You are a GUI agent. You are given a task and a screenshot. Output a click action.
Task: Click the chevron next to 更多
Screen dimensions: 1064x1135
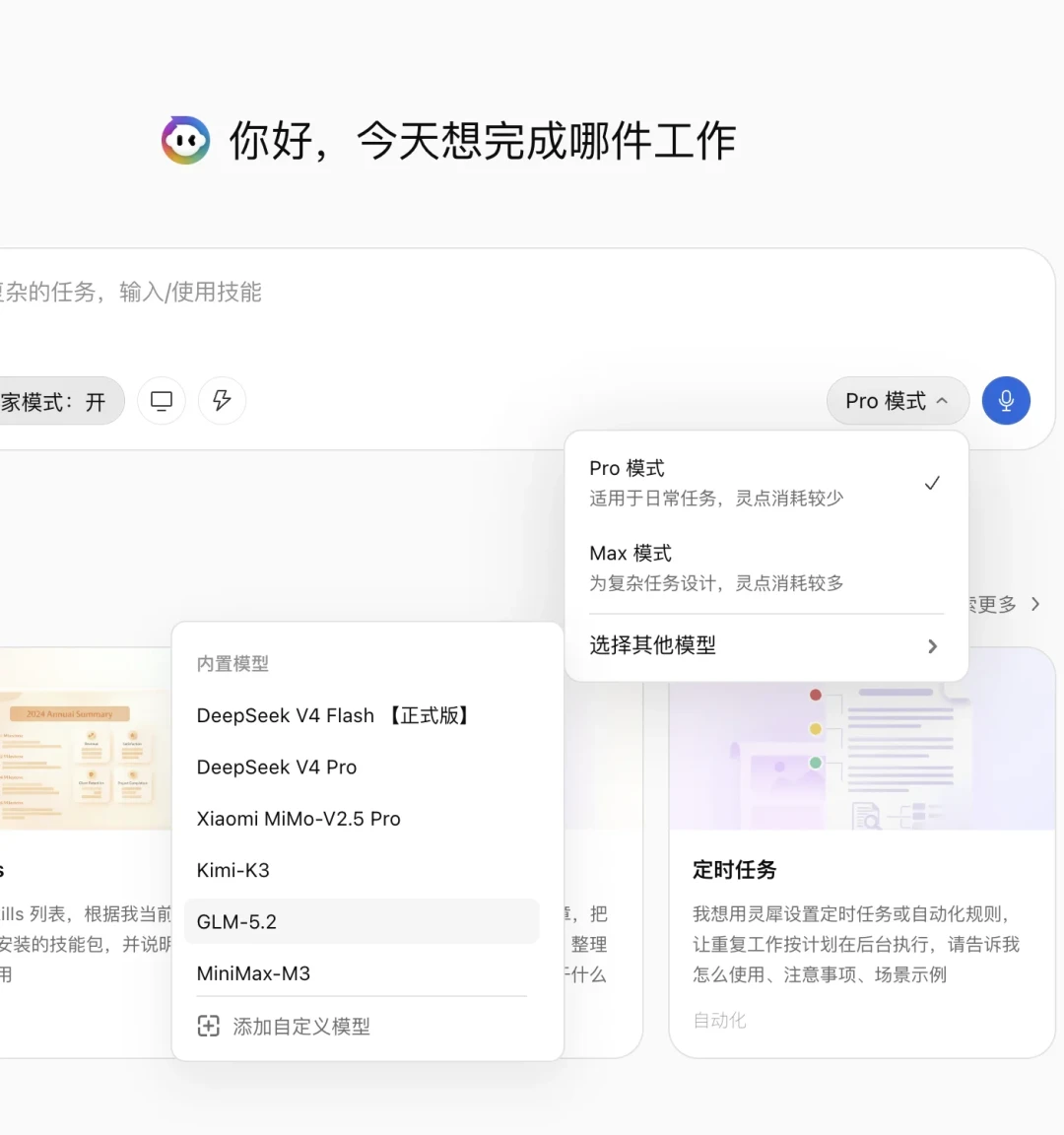1035,604
